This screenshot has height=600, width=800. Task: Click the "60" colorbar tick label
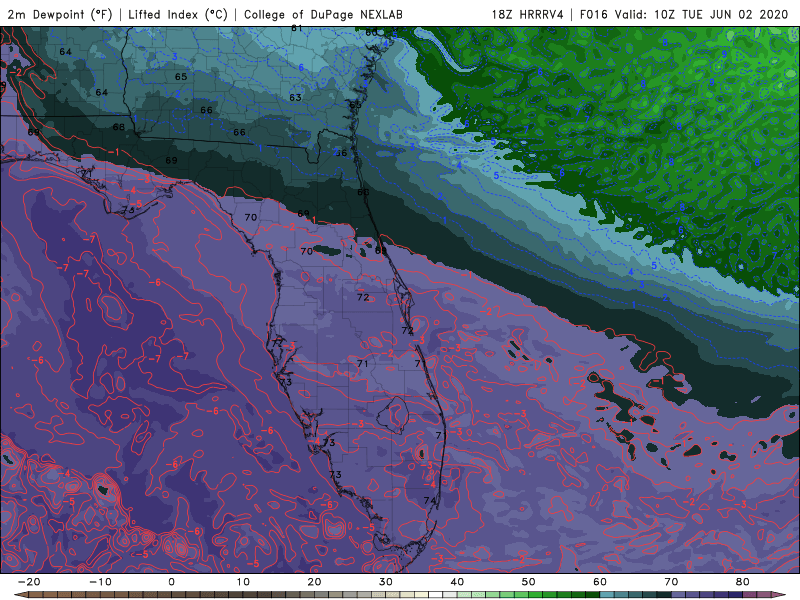[x=600, y=582]
